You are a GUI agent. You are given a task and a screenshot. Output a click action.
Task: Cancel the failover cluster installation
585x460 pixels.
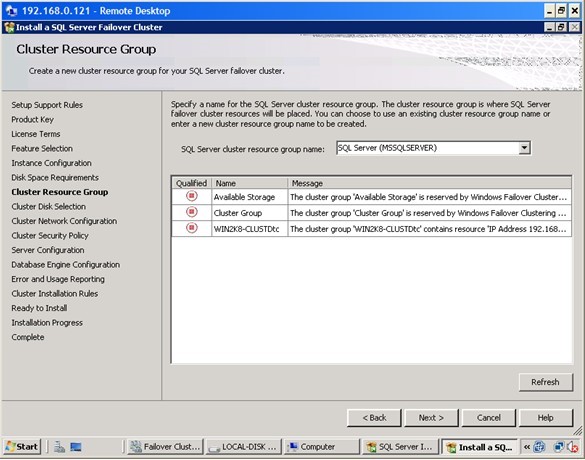tap(488, 418)
